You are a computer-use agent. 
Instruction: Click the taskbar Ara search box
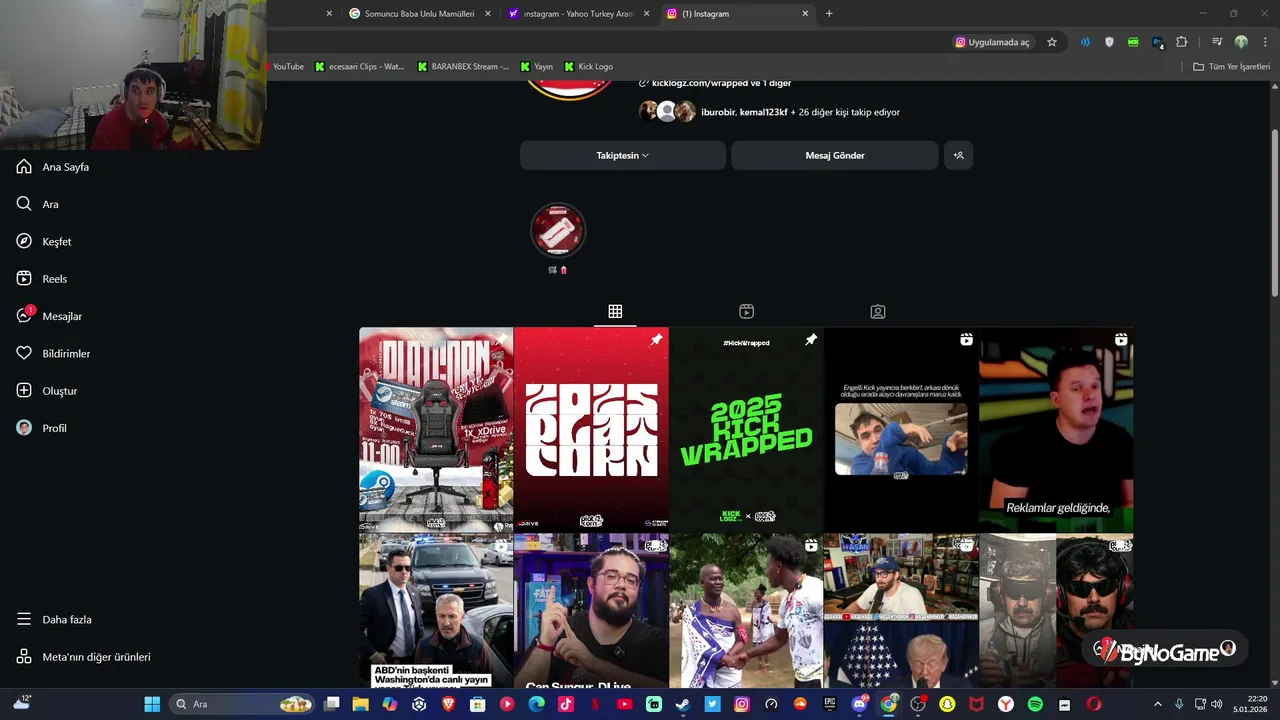(x=241, y=704)
